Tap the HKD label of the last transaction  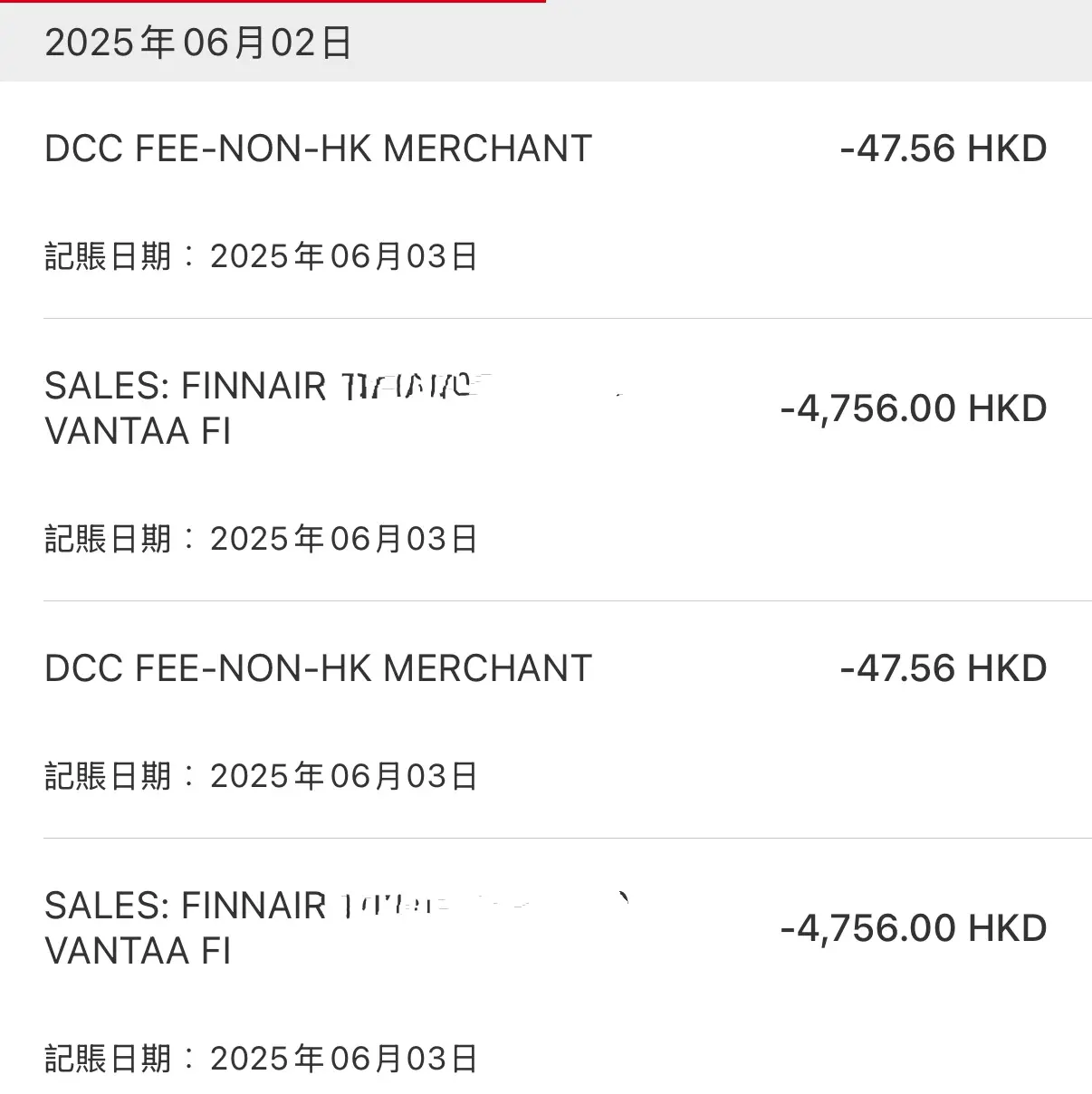[1008, 928]
